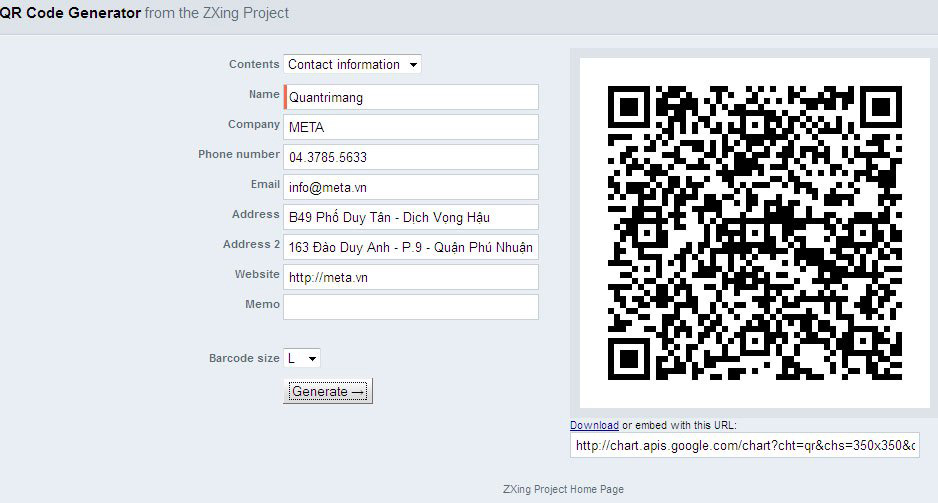938x503 pixels.
Task: Click the Address 2 field starting with 163
Action: point(411,247)
